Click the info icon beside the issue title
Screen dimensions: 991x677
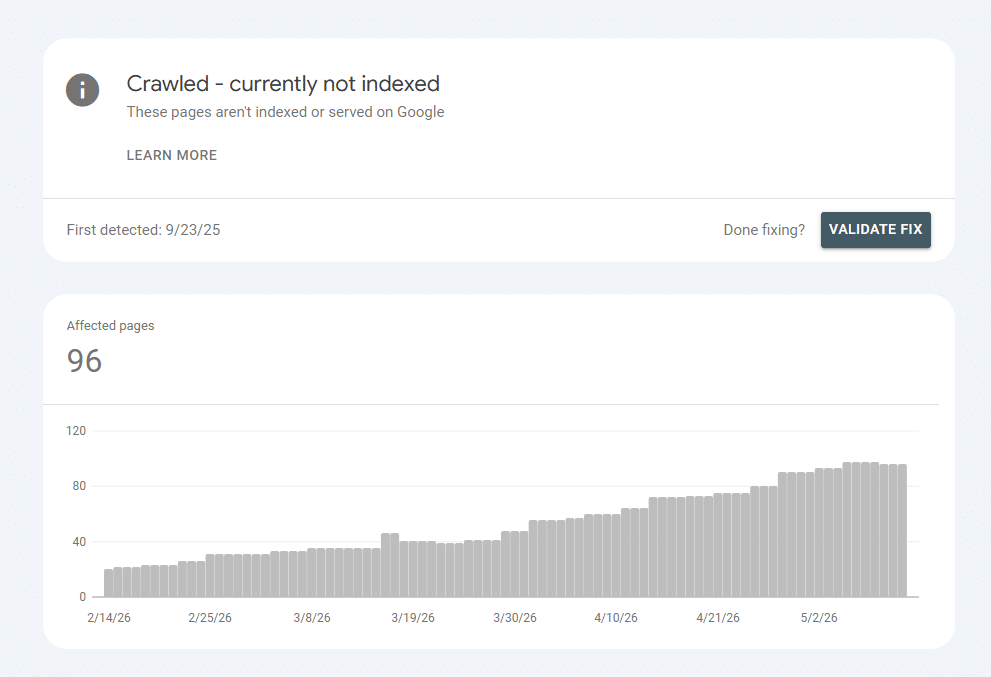(82, 90)
